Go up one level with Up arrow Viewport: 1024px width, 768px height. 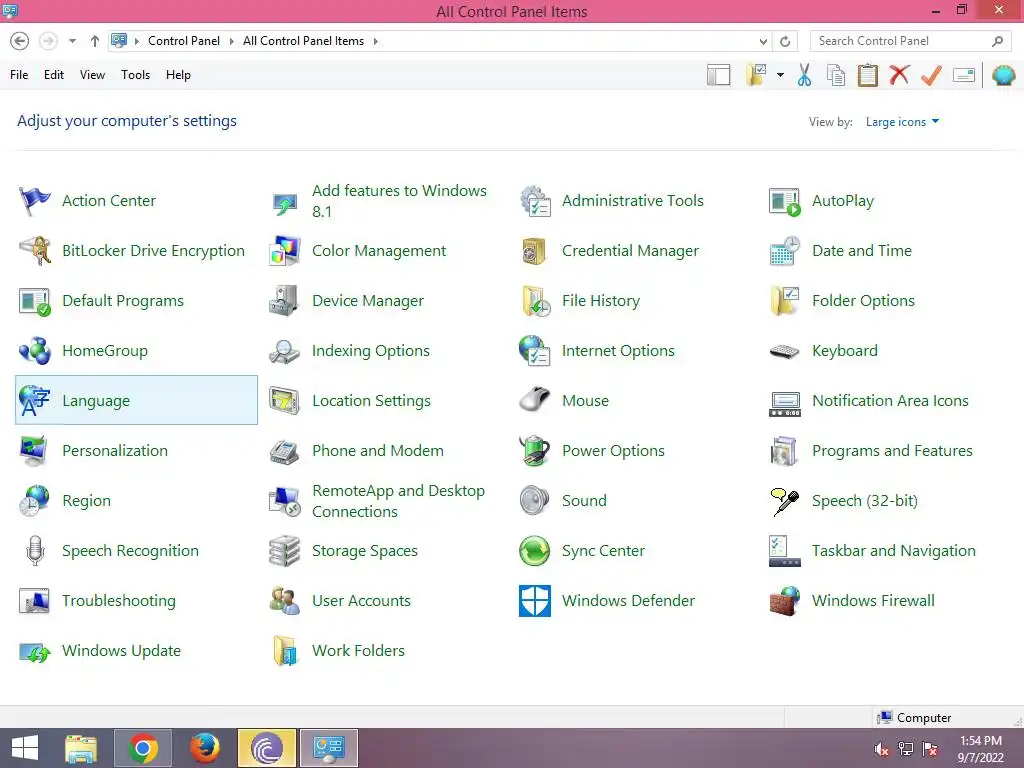[x=95, y=41]
